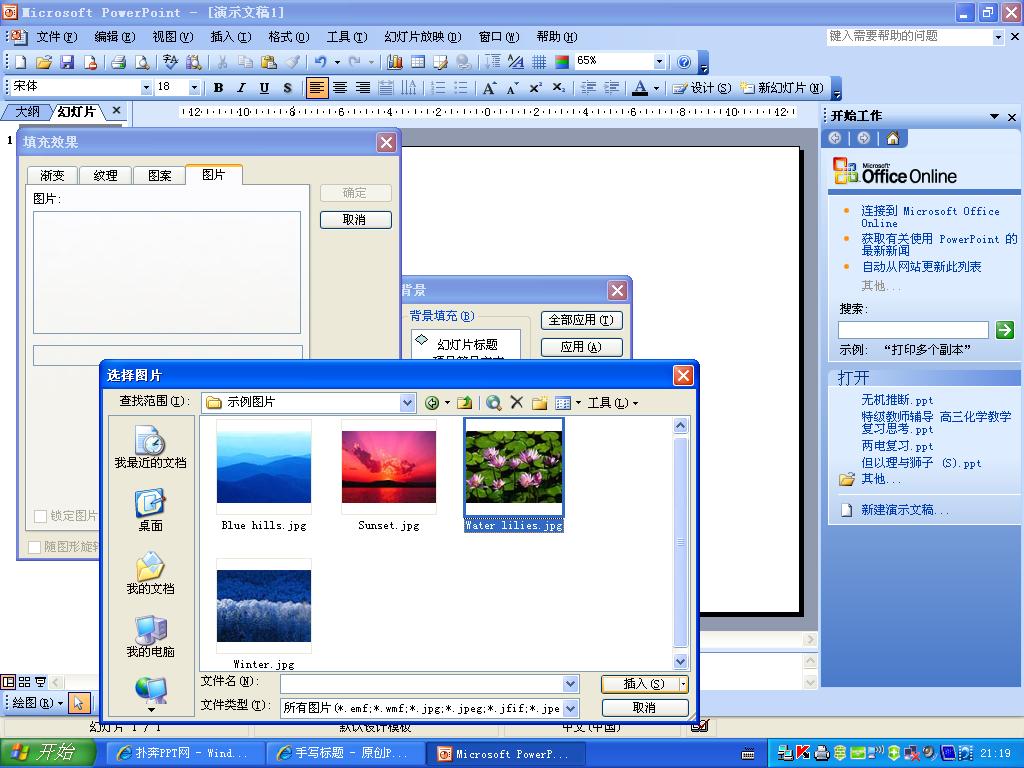Switch to the 渐变 tab in Fill Effects
This screenshot has width=1024, height=768.
click(52, 175)
